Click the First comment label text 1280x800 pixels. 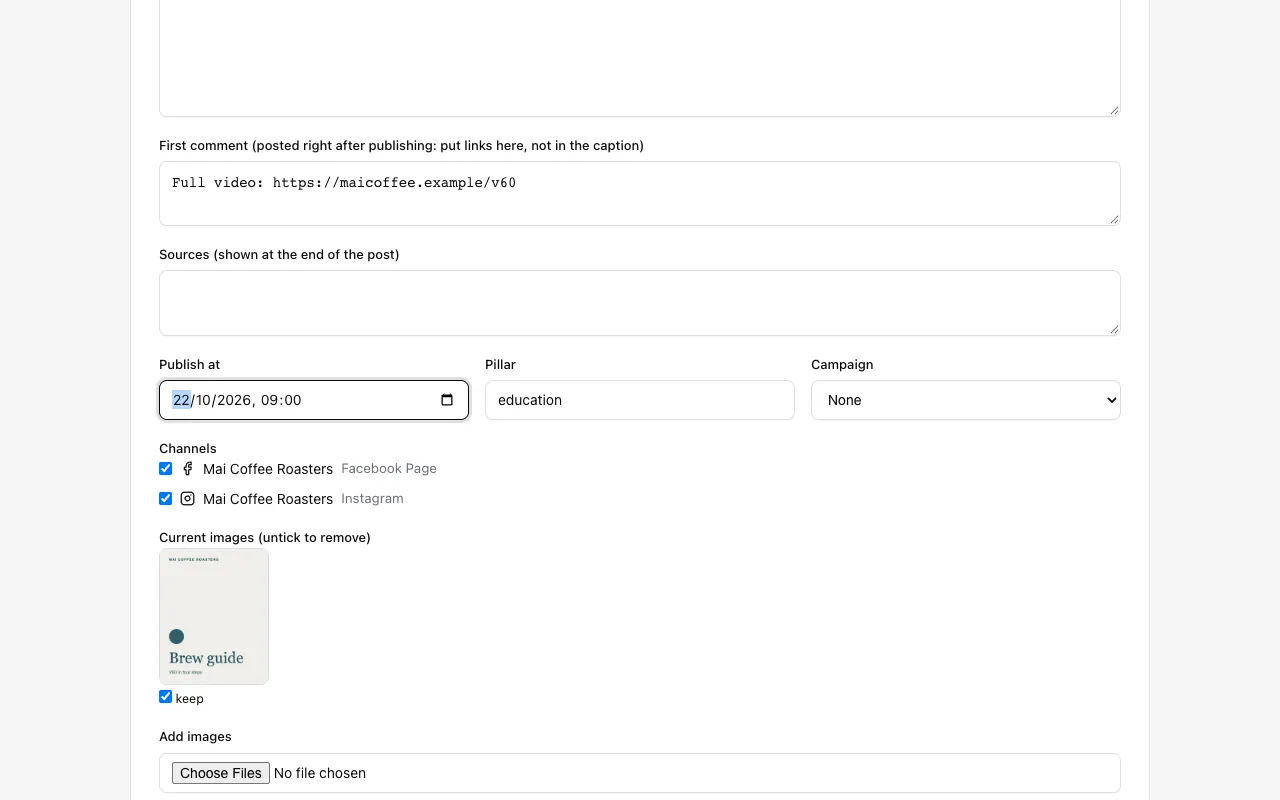[x=401, y=146]
